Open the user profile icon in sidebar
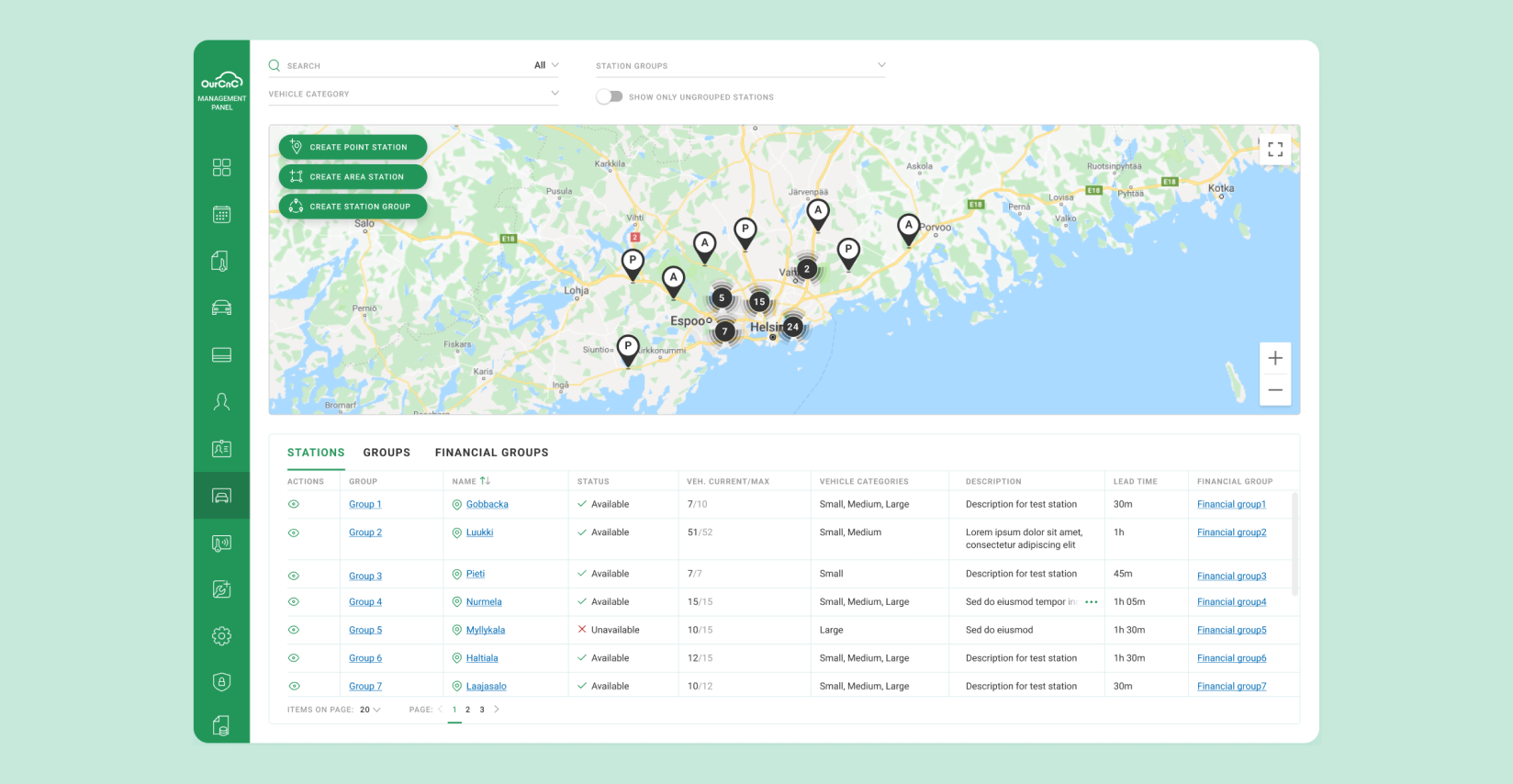 point(221,401)
